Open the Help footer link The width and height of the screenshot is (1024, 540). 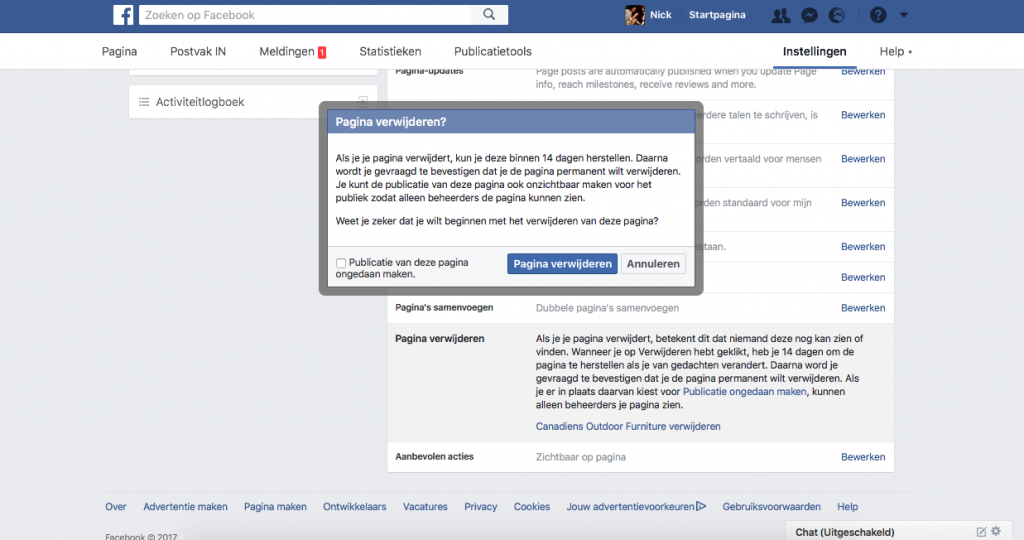pos(848,507)
